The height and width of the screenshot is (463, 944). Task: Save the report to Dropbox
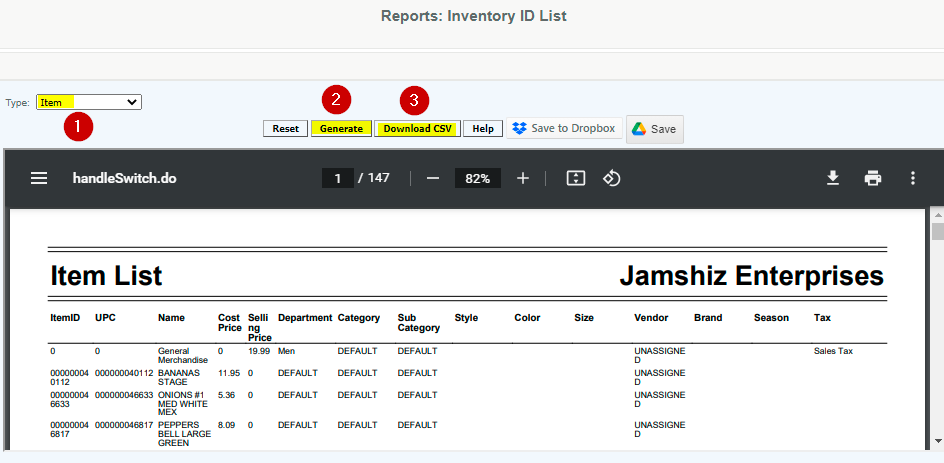click(564, 129)
